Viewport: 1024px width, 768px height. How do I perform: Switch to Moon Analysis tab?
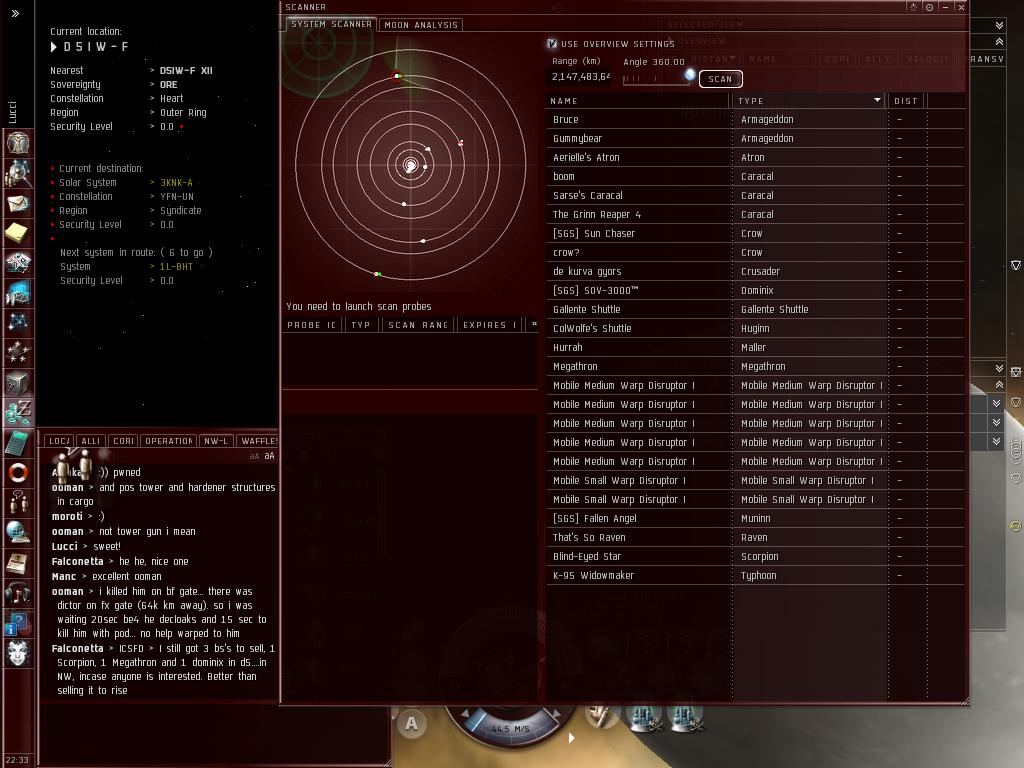[x=421, y=25]
